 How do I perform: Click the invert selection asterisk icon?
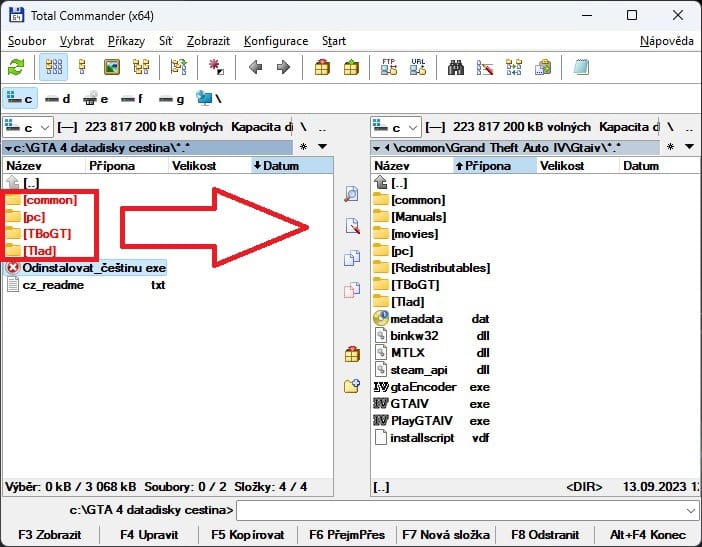click(216, 68)
